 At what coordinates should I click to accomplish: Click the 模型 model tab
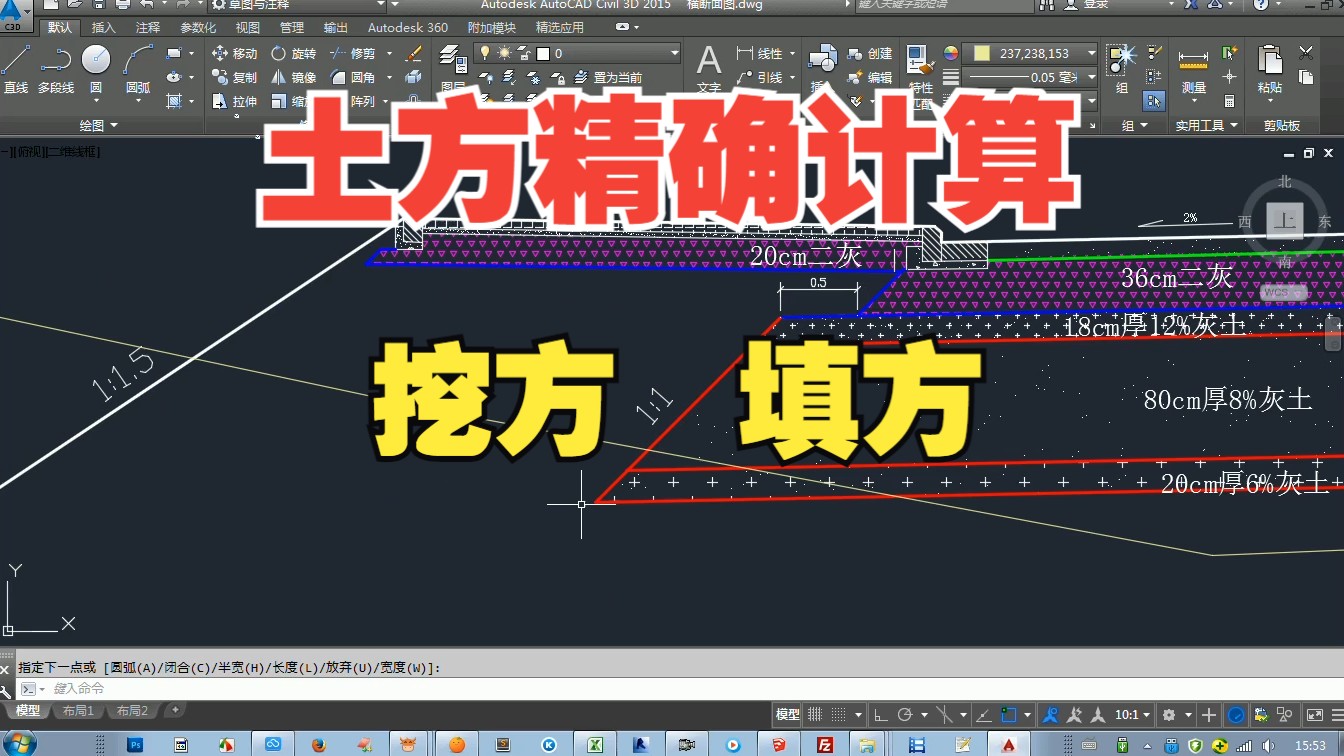[27, 711]
